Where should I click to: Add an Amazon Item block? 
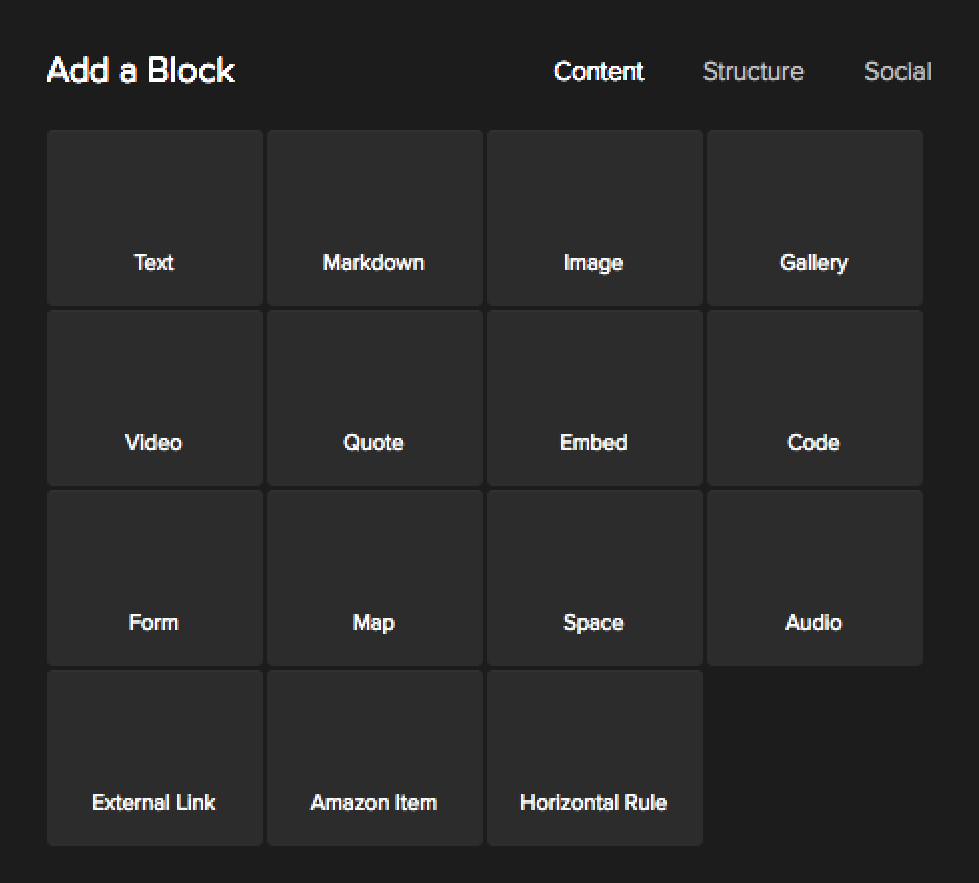pos(374,758)
